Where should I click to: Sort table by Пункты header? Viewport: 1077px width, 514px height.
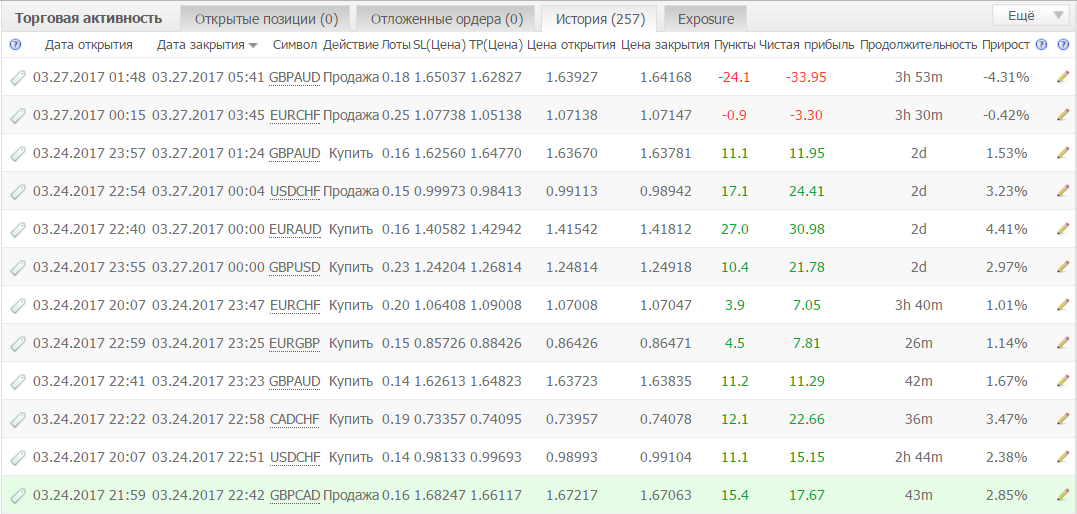click(x=735, y=45)
